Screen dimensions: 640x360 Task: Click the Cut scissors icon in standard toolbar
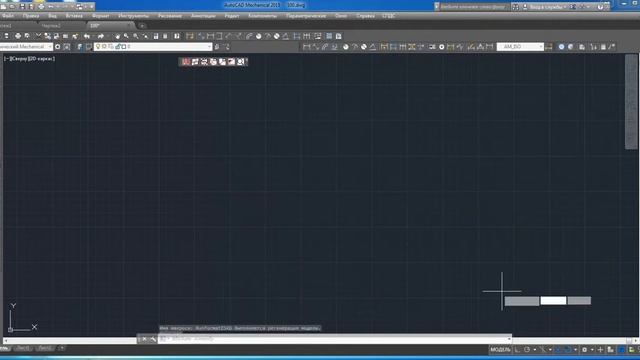click(x=38, y=36)
